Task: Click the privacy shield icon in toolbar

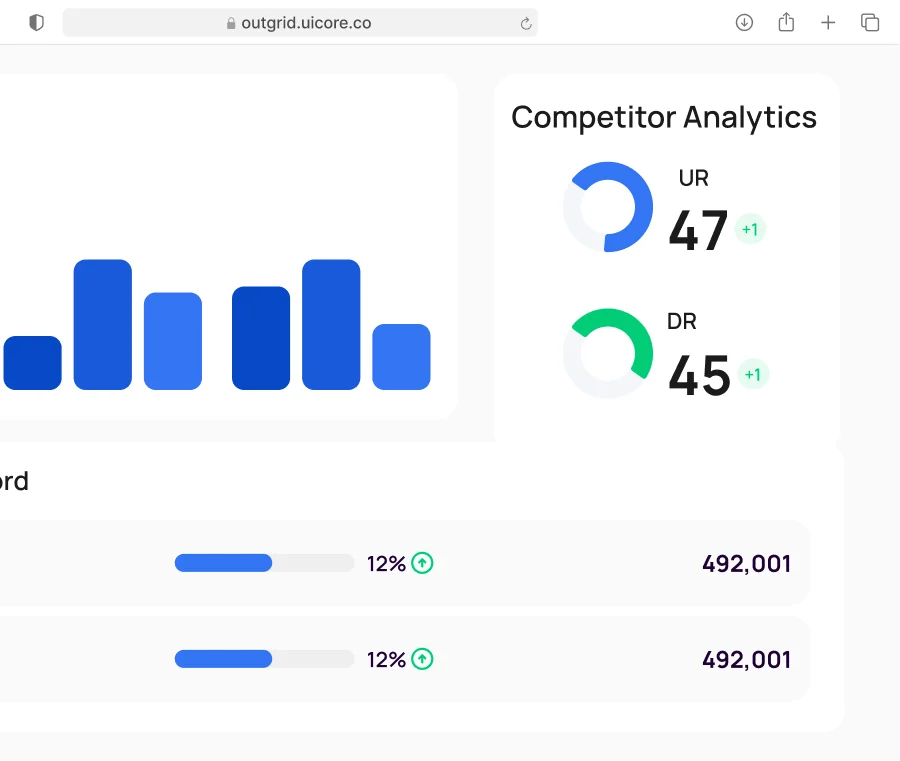Action: pos(37,22)
